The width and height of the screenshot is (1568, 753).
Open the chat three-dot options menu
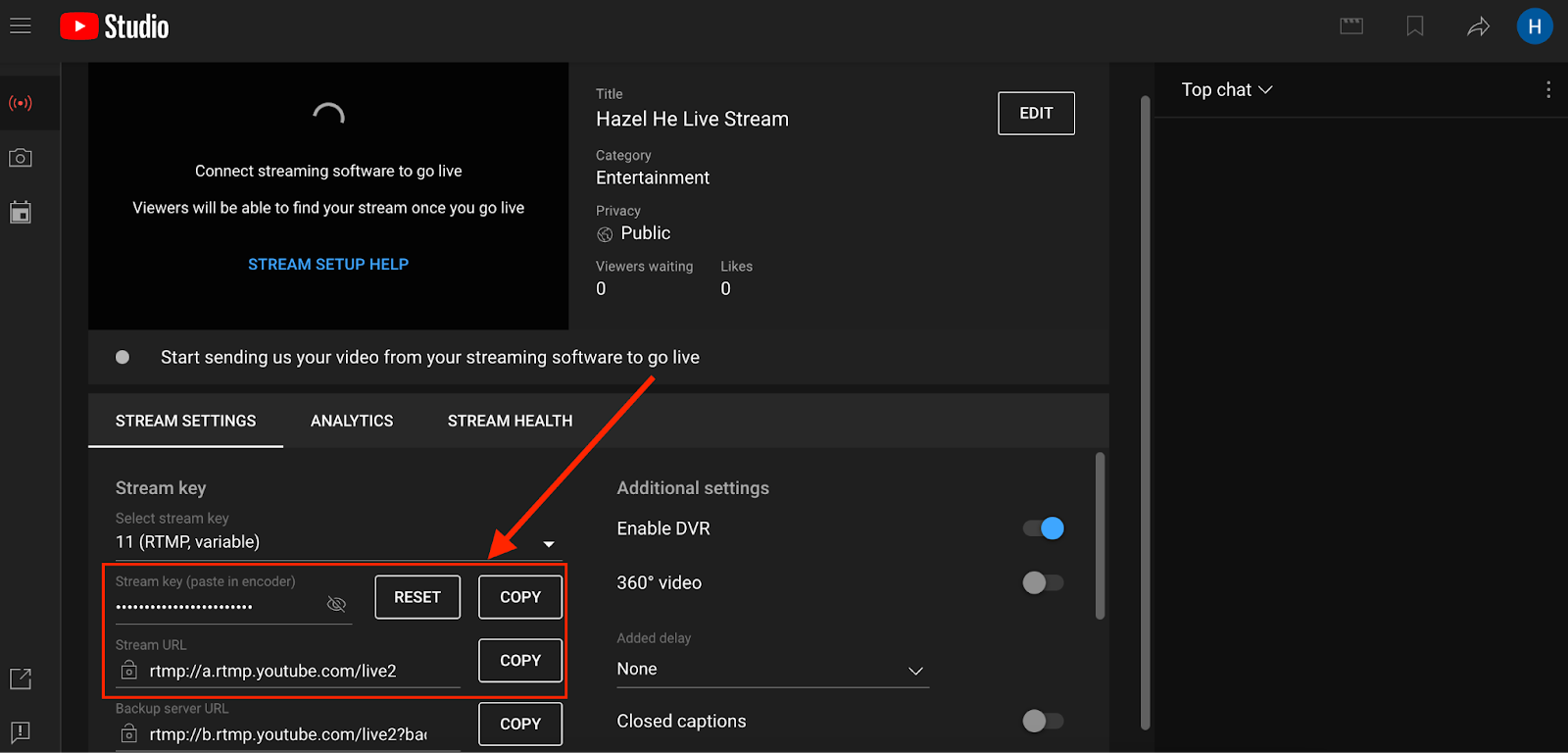pyautogui.click(x=1548, y=89)
